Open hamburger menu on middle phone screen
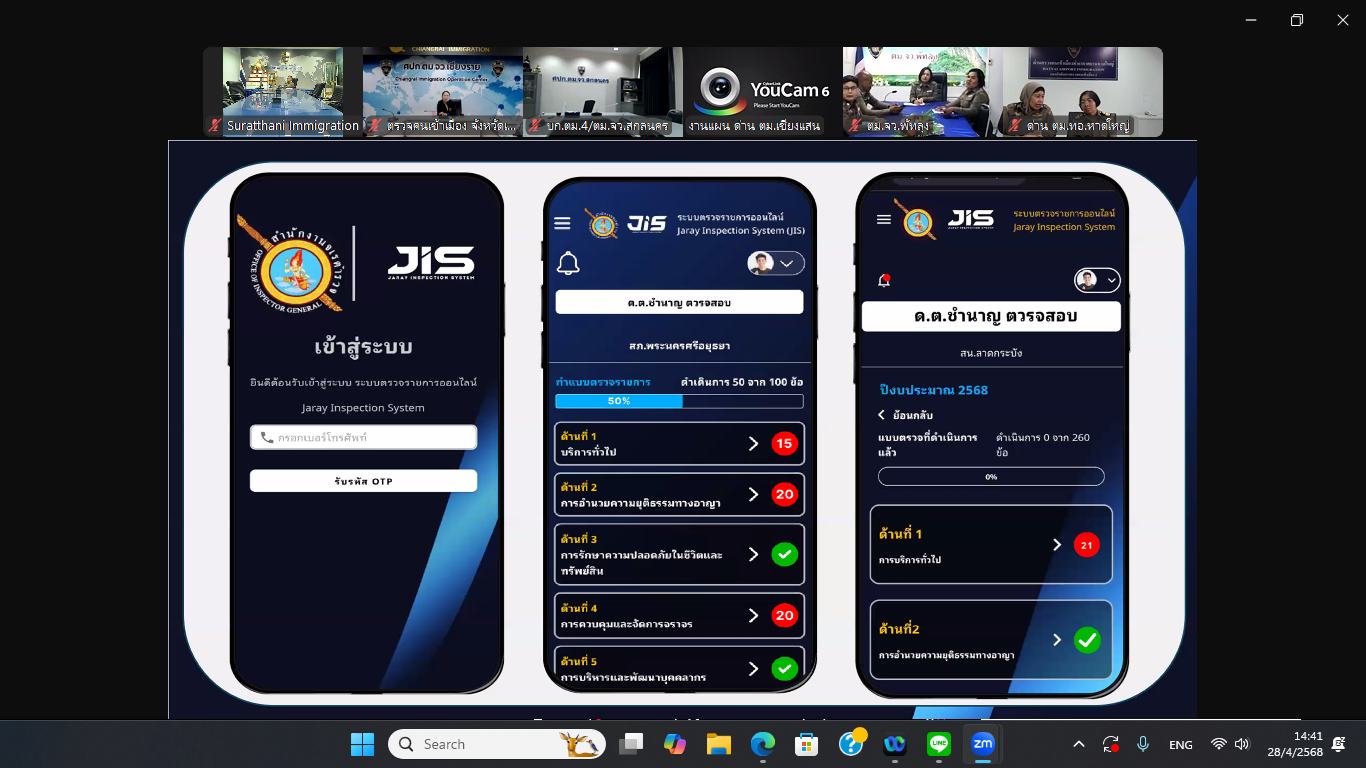Screen dimensions: 1366x768 562,223
